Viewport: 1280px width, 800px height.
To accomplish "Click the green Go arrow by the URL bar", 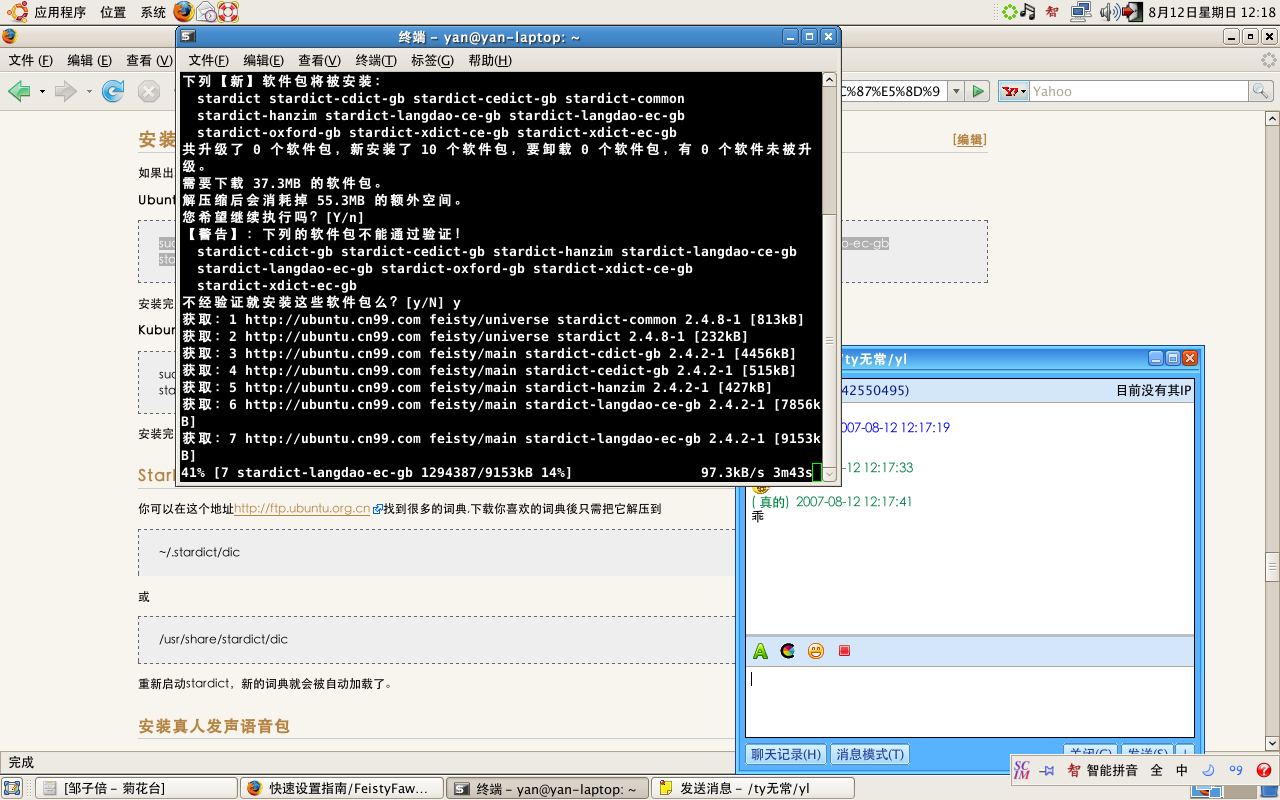I will 979,91.
